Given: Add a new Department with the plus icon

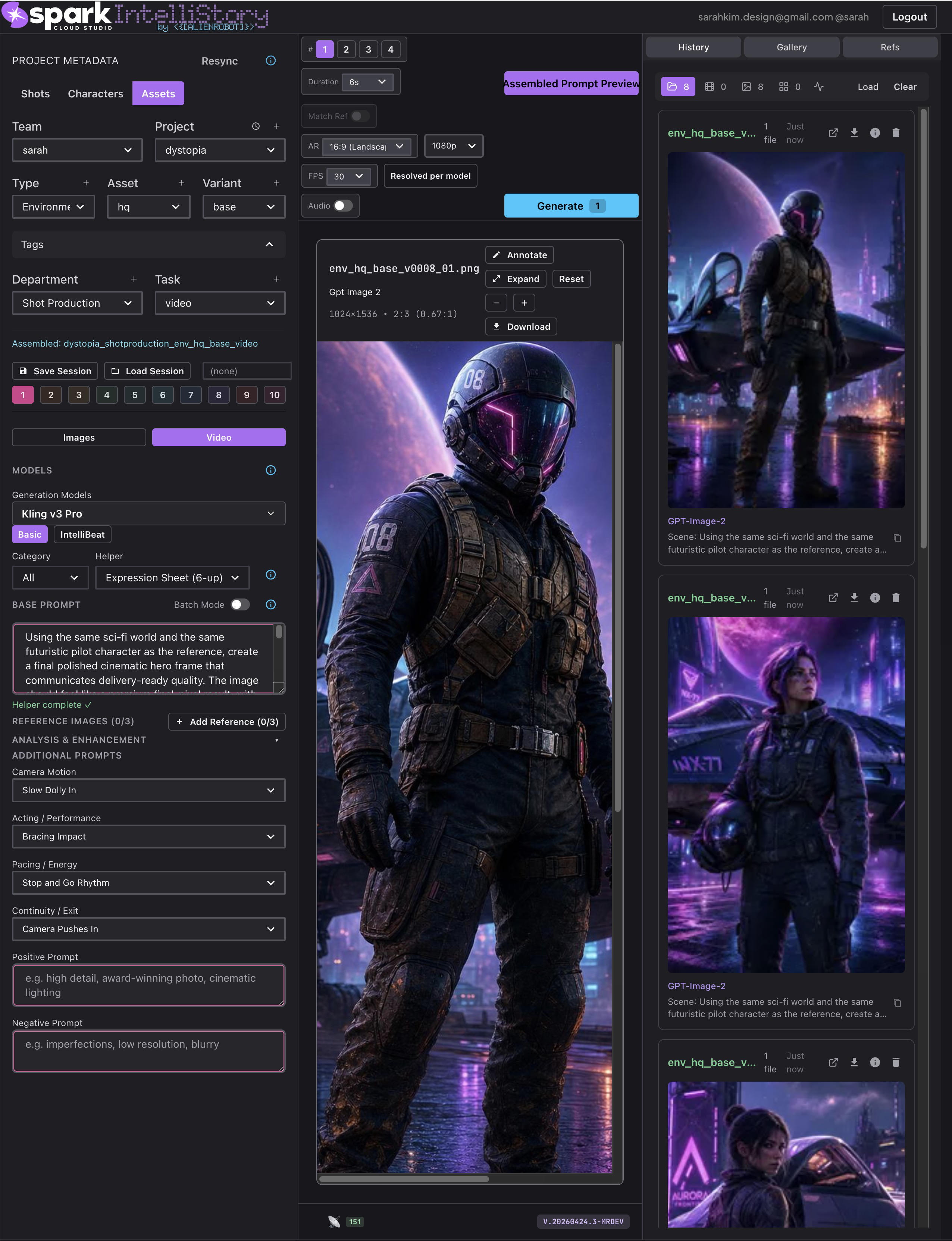Looking at the screenshot, I should click(x=134, y=279).
